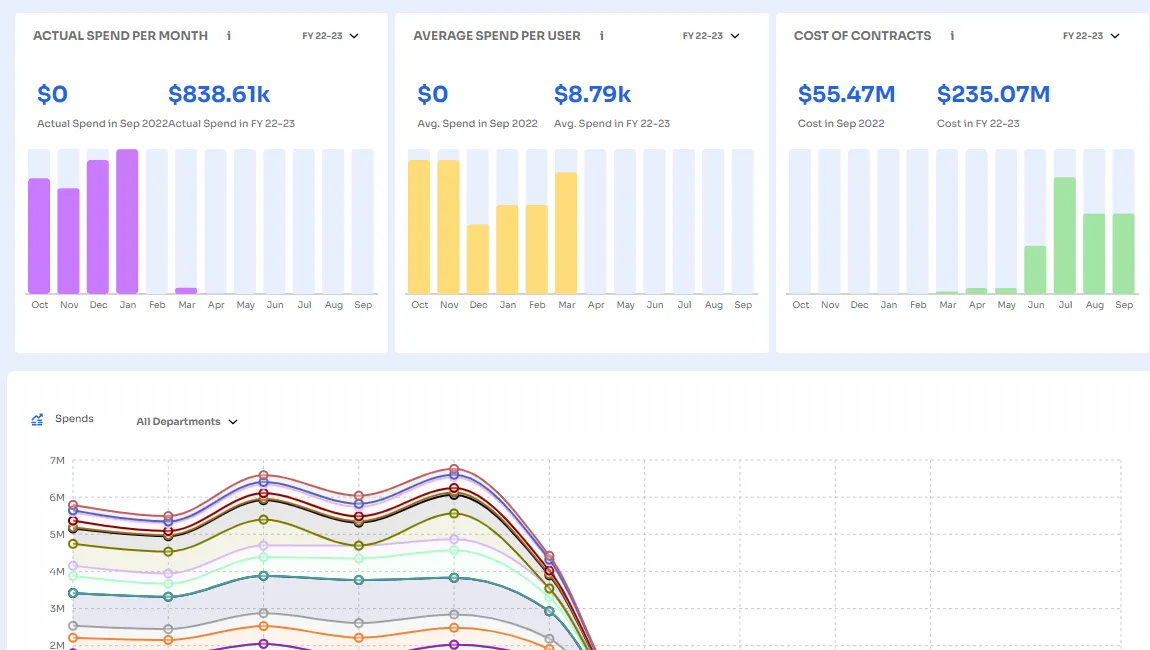Click Dec bar in Actual Spend chart
The height and width of the screenshot is (650, 1150).
click(98, 227)
